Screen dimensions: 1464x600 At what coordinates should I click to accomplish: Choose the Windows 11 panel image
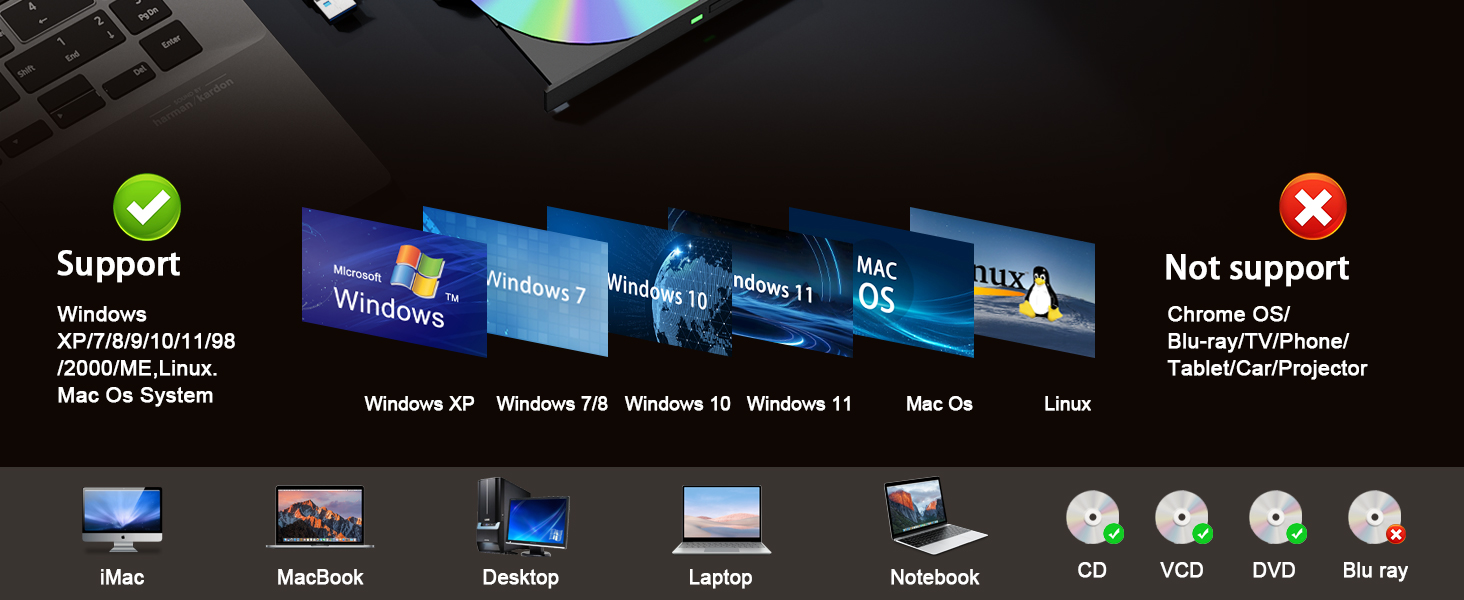tap(790, 290)
